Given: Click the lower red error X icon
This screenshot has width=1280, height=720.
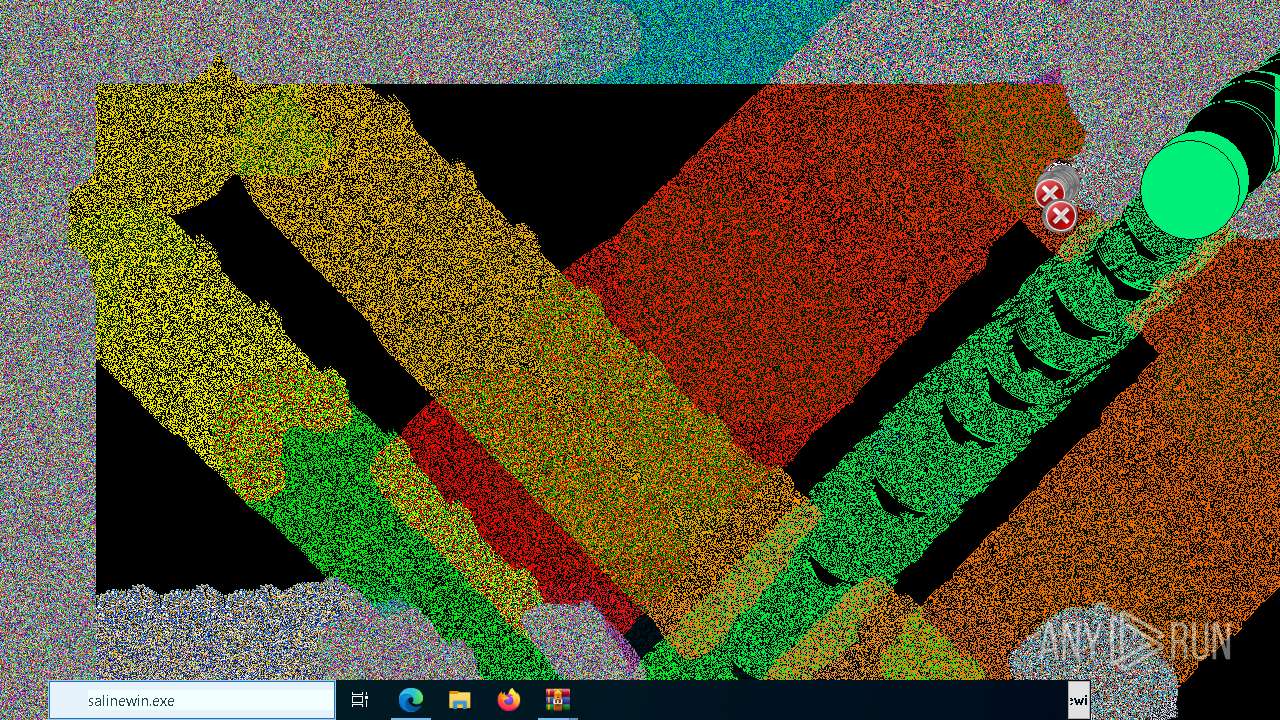Looking at the screenshot, I should (x=1060, y=216).
